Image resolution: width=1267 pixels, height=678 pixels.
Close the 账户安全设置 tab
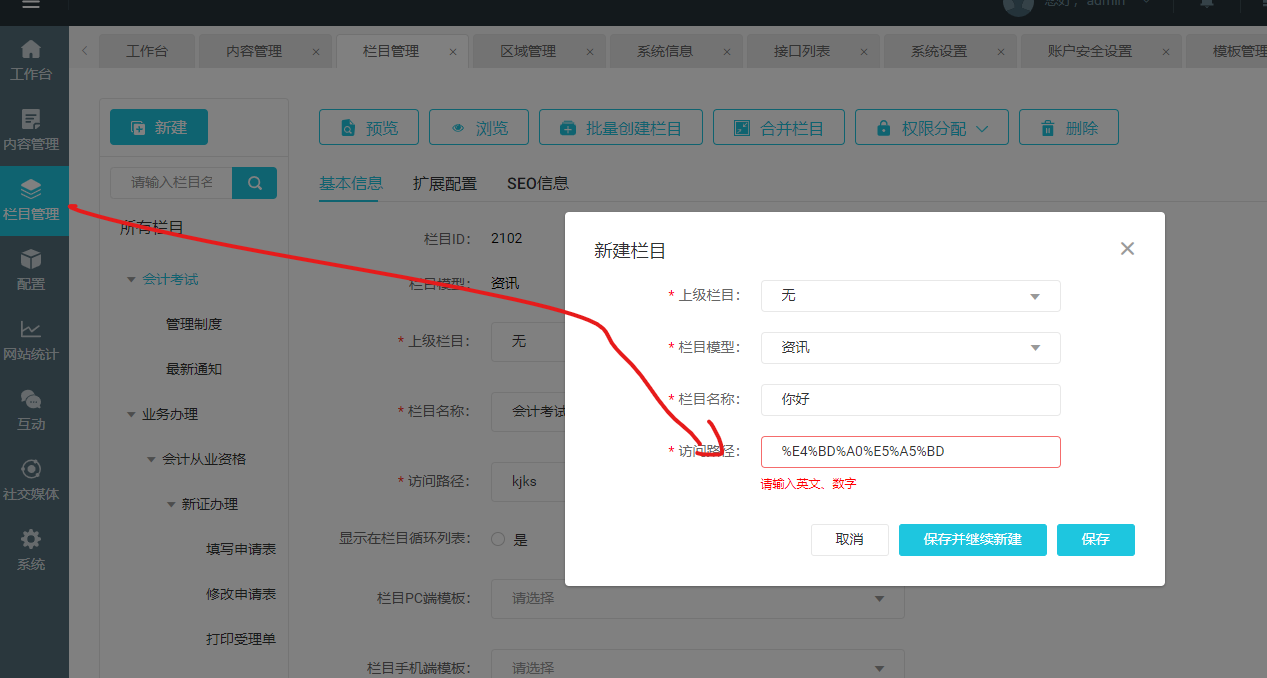coord(1165,52)
